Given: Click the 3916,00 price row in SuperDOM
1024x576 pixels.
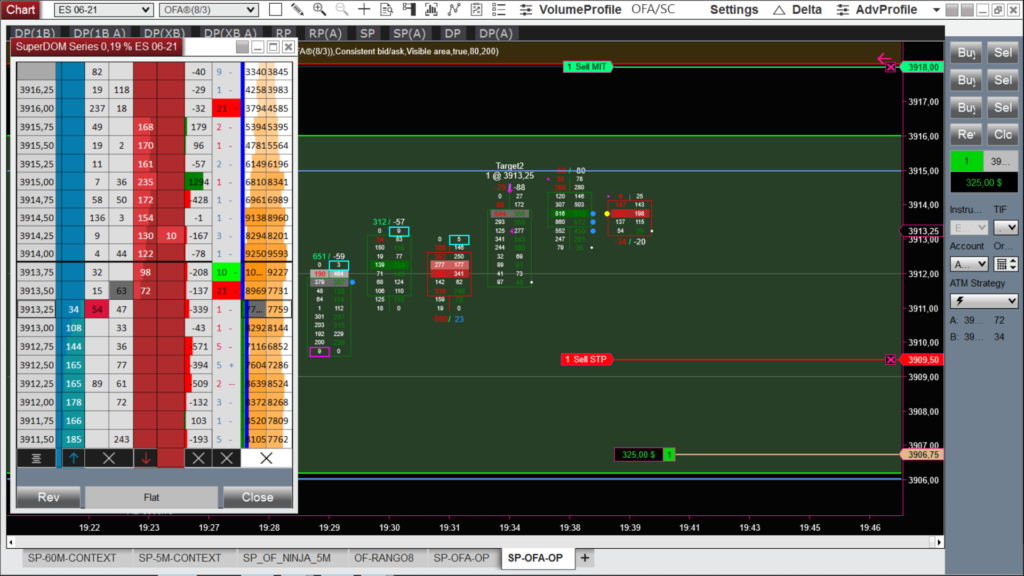Looking at the screenshot, I should (37, 108).
